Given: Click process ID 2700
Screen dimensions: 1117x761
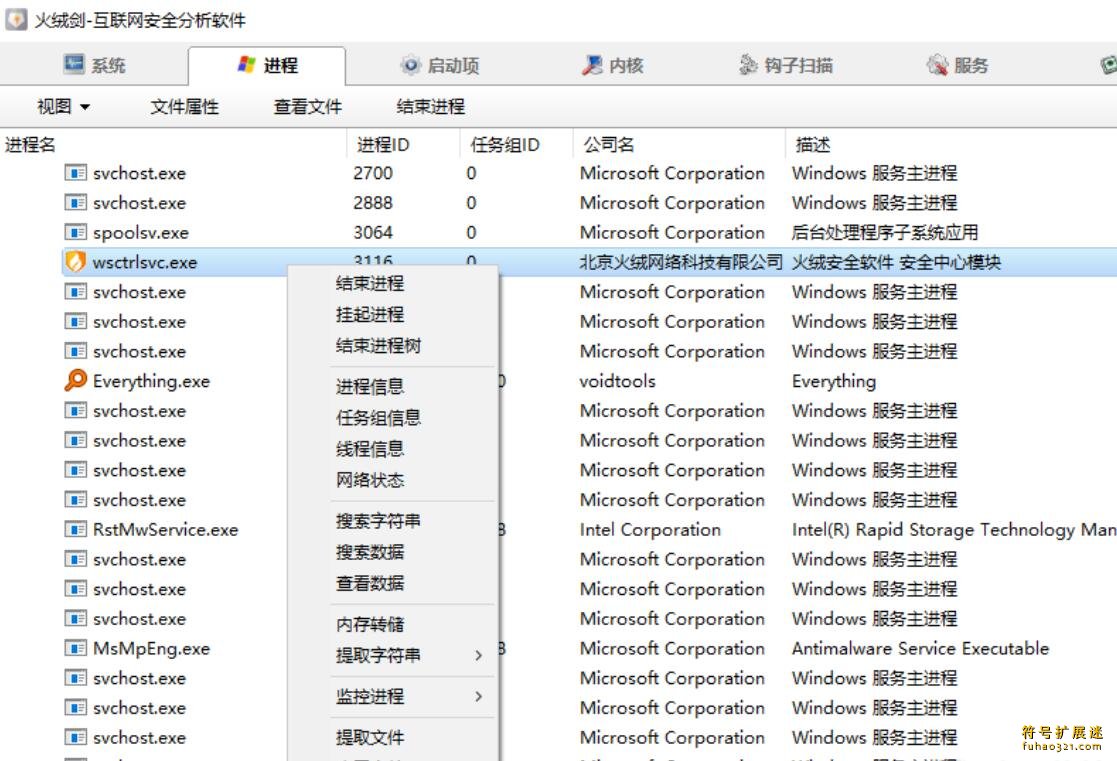Looking at the screenshot, I should point(373,173).
